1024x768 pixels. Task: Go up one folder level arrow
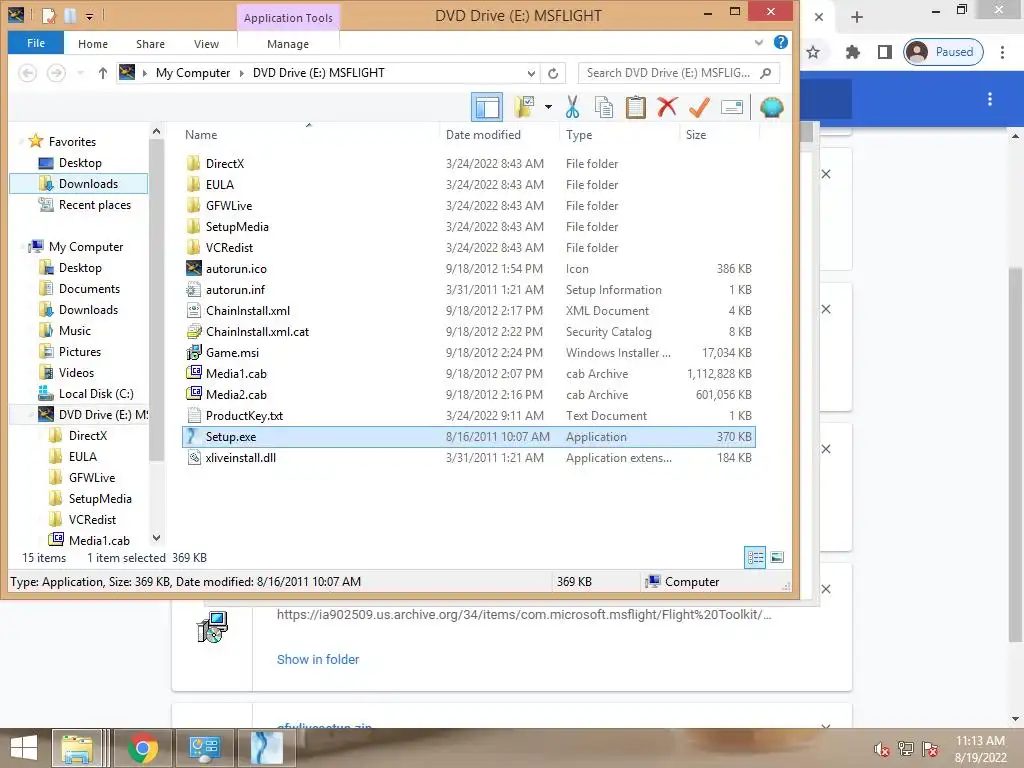[103, 73]
